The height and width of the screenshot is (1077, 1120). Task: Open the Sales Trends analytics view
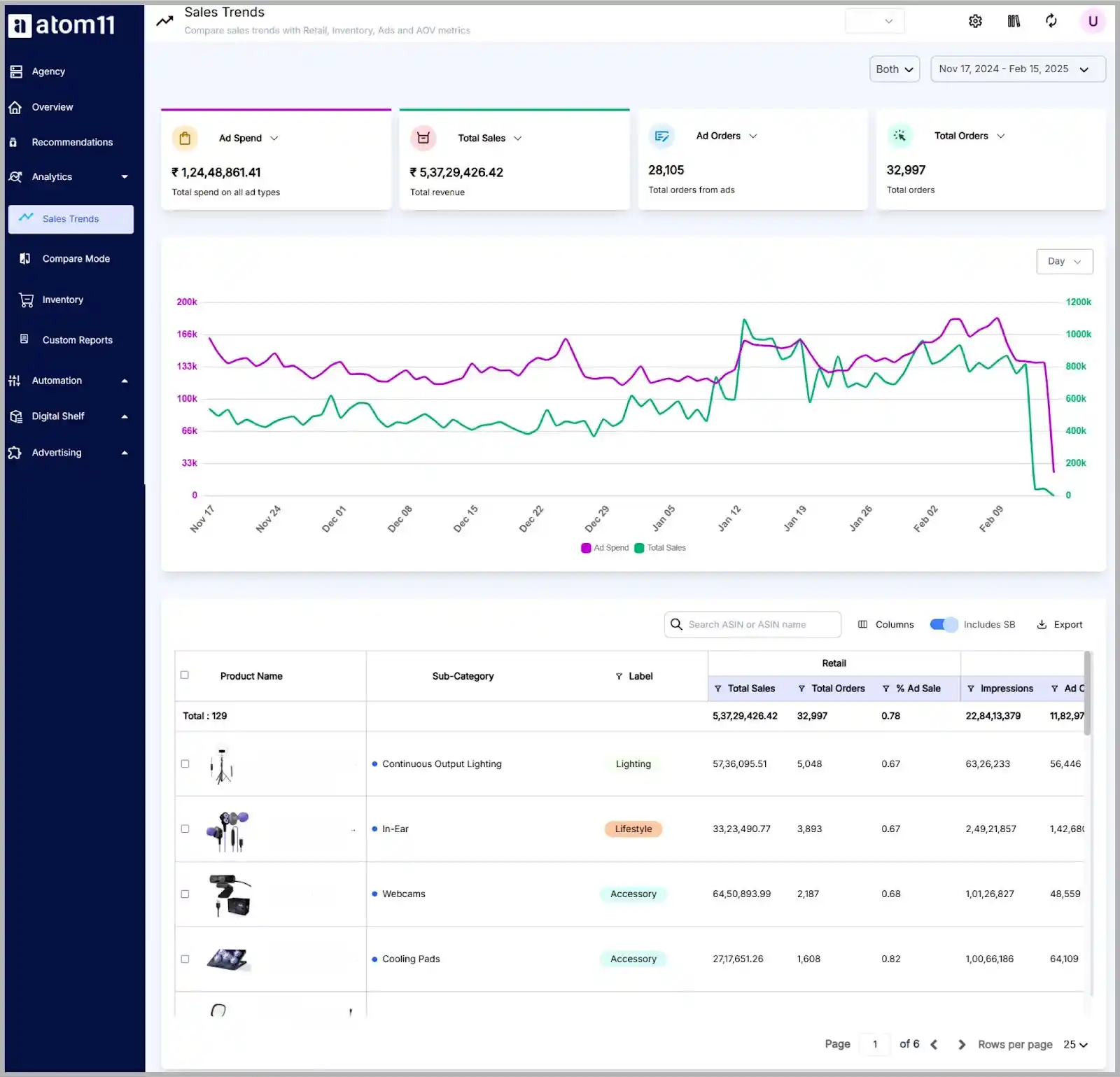click(70, 218)
